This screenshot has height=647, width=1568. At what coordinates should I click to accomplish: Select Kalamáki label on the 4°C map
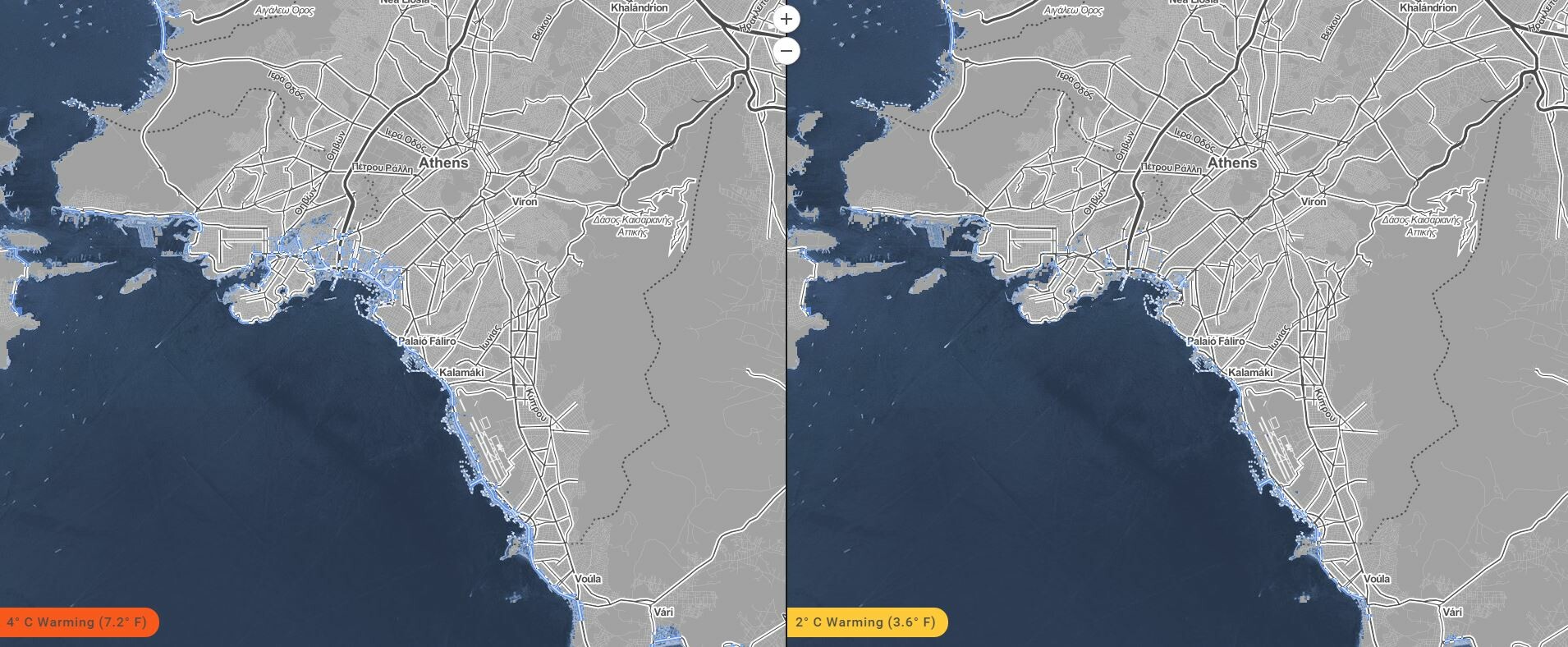click(x=461, y=373)
